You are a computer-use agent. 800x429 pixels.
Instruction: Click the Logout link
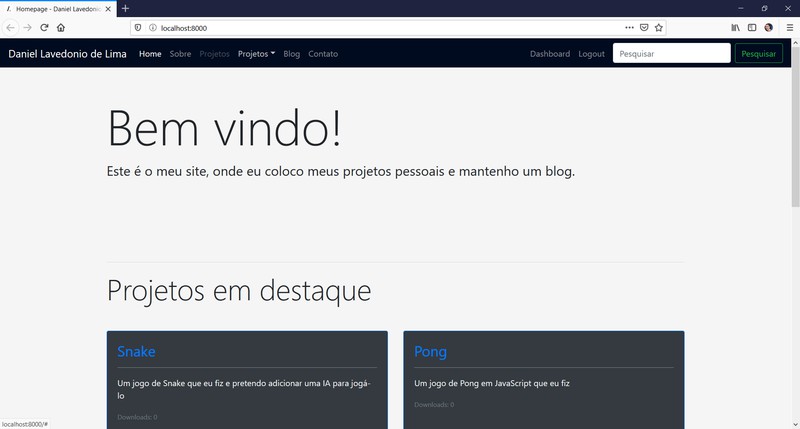[x=591, y=54]
